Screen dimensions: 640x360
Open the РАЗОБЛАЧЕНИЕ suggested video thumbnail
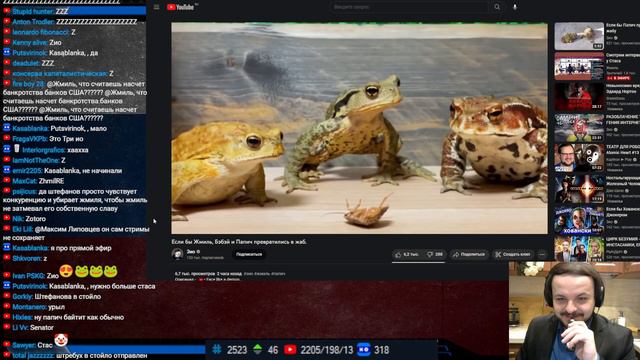[579, 127]
